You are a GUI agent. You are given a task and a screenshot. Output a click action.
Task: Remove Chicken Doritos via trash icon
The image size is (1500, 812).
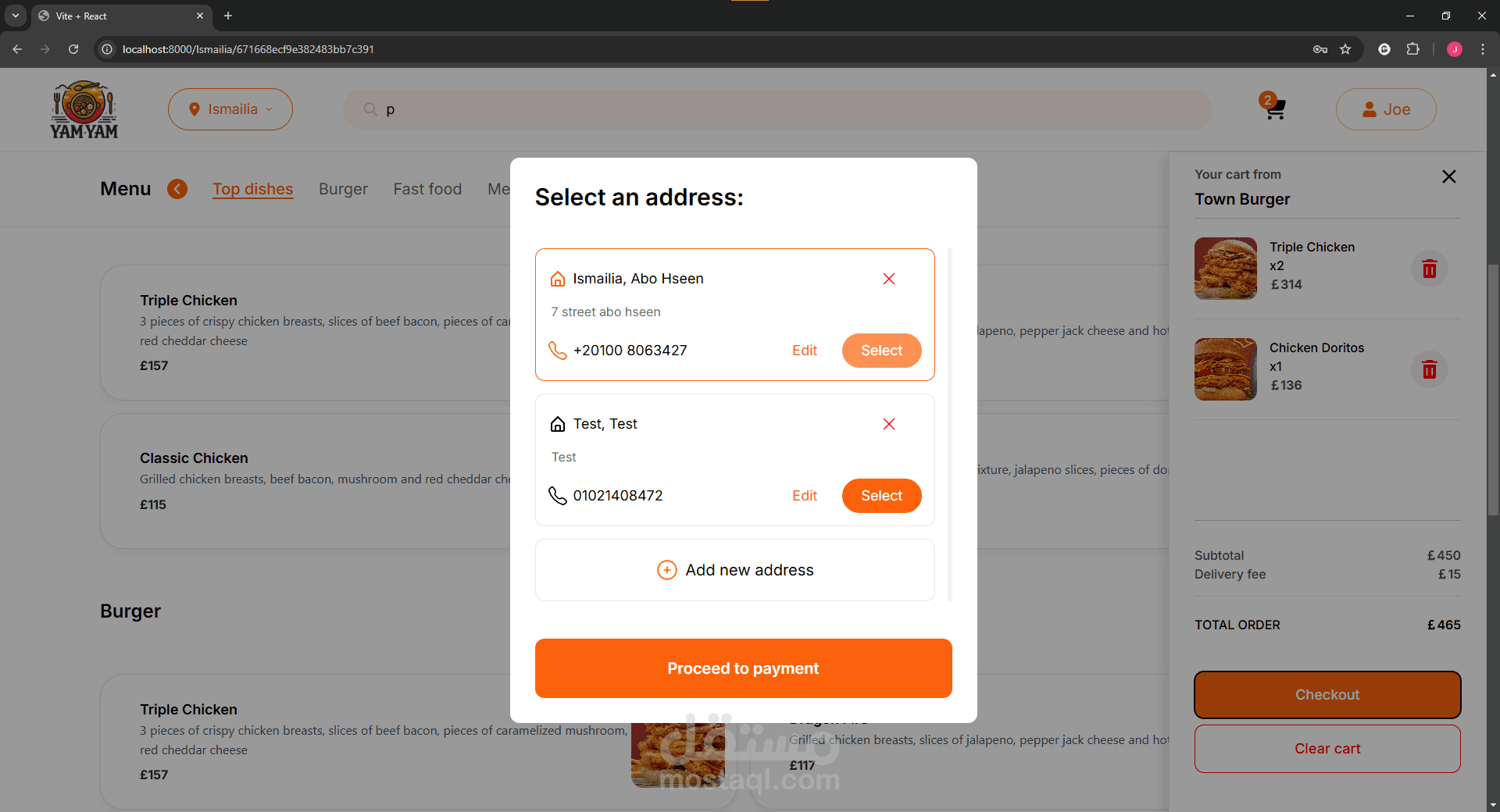[x=1429, y=369]
